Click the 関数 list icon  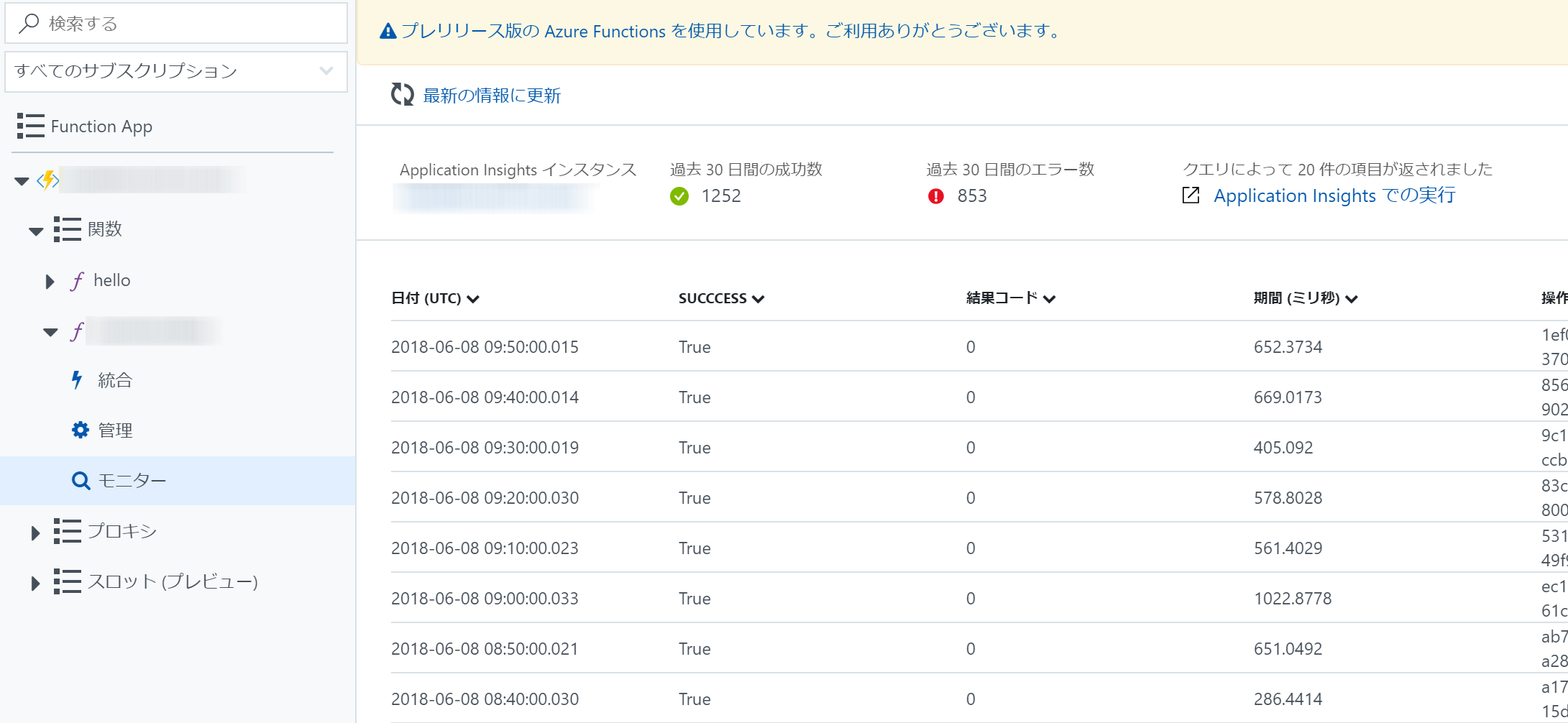67,229
